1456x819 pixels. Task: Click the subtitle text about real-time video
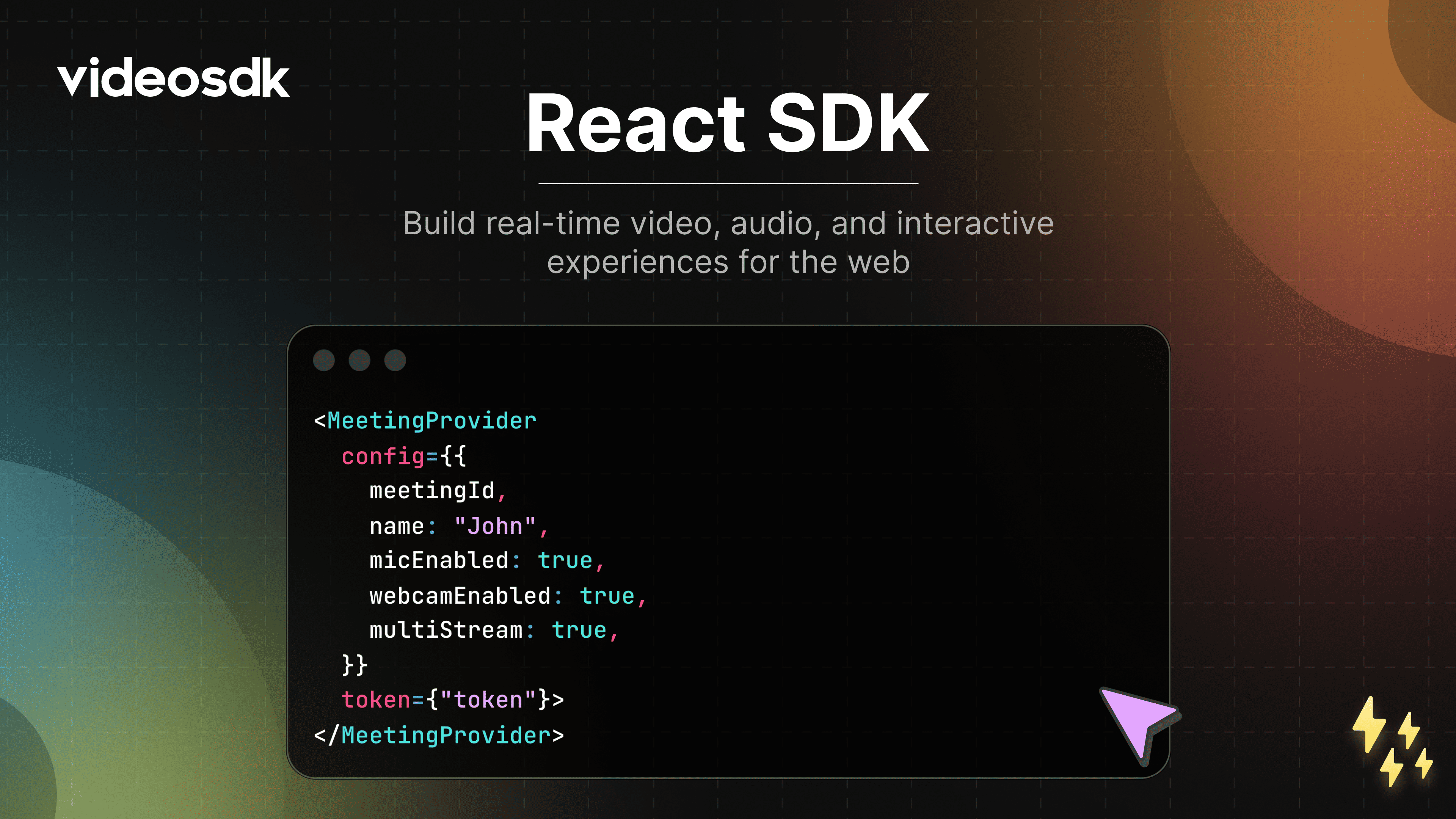point(728,223)
